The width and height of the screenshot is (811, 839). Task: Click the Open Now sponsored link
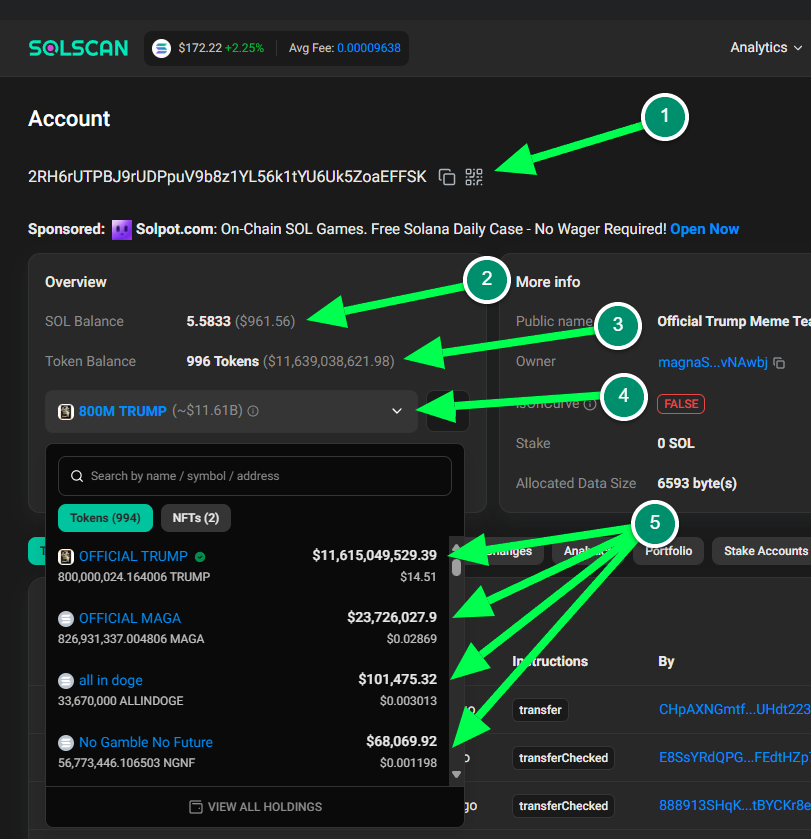coord(705,229)
